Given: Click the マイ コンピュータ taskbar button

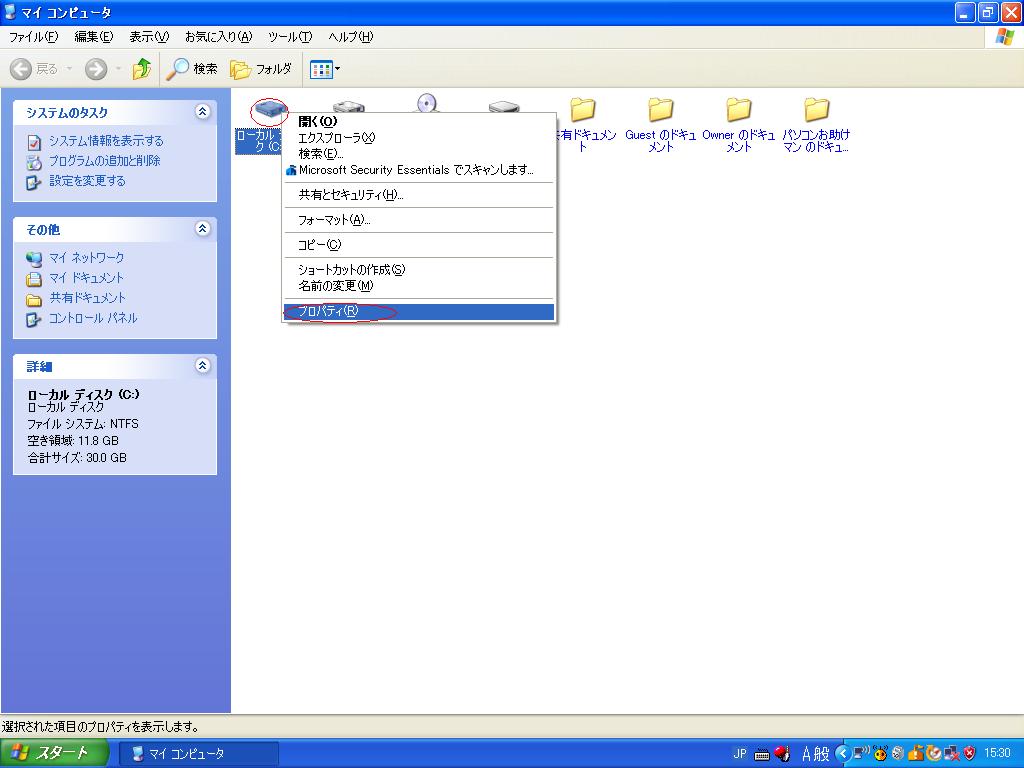Looking at the screenshot, I should (x=199, y=754).
